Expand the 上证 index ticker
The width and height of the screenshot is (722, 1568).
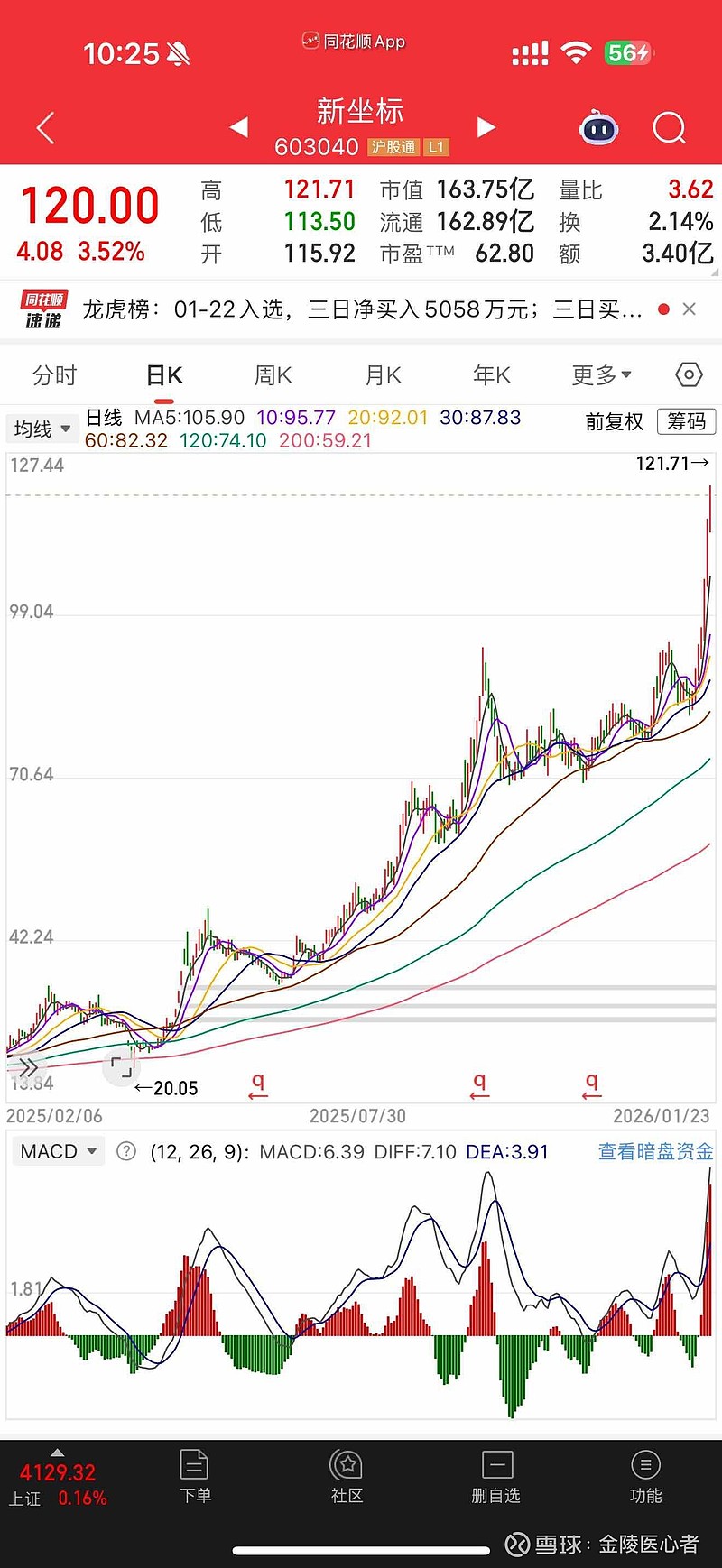pyautogui.click(x=58, y=1480)
